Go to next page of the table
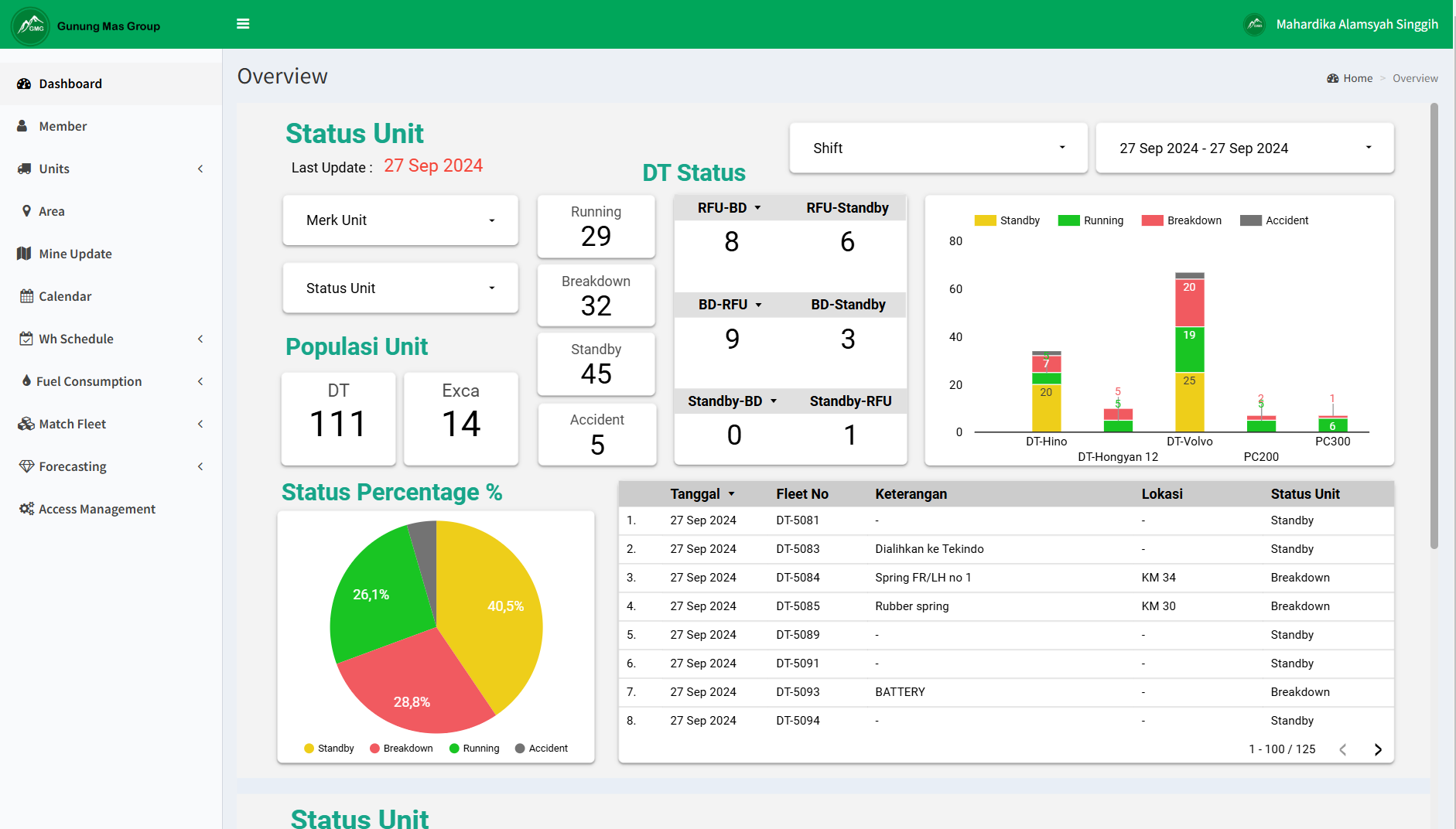The width and height of the screenshot is (1456, 829). 1378,749
